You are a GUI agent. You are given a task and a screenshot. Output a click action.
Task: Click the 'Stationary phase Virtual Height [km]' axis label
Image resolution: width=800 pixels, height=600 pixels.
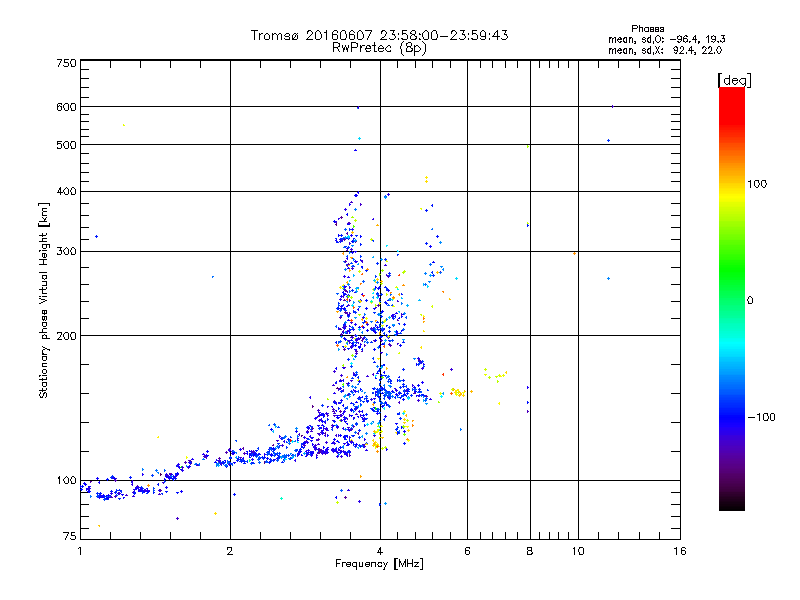(x=44, y=300)
